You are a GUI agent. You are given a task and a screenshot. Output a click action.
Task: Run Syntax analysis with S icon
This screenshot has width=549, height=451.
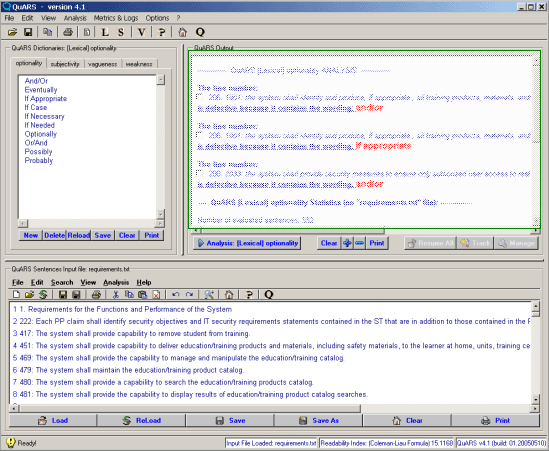click(x=121, y=33)
